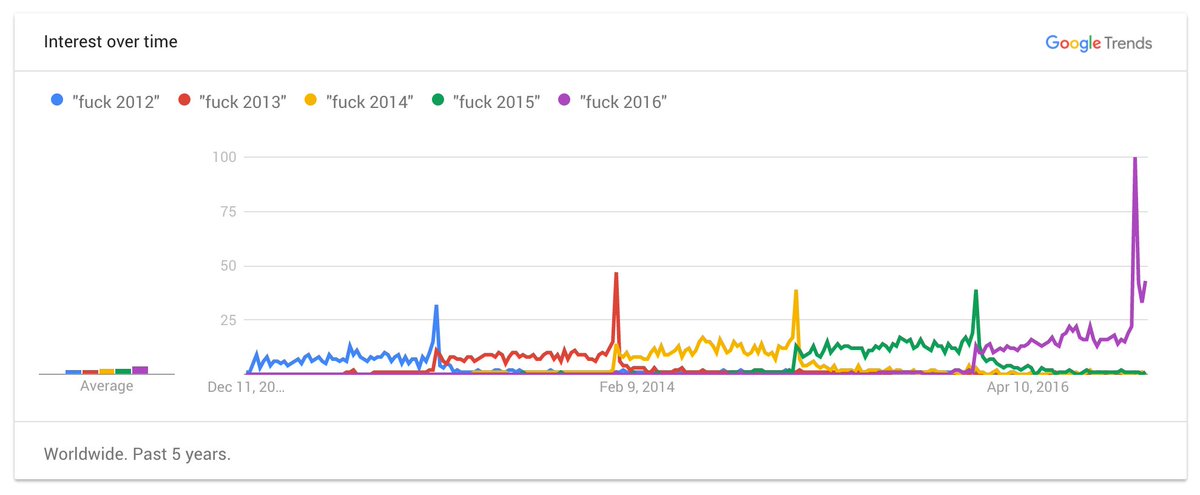Click the Google Trends logo
The height and width of the screenshot is (495, 1200).
1098,43
